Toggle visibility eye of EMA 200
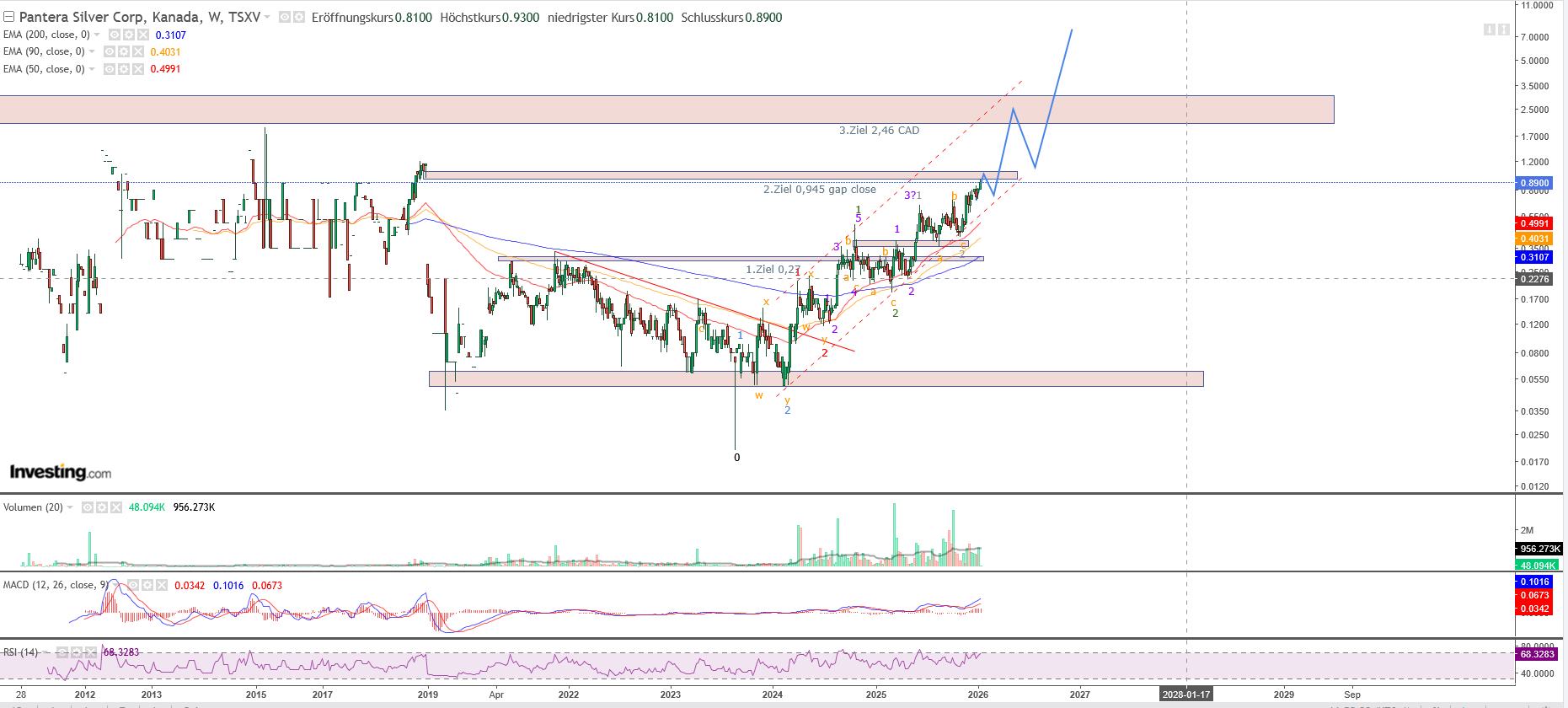This screenshot has height=708, width=1568. pyautogui.click(x=115, y=35)
